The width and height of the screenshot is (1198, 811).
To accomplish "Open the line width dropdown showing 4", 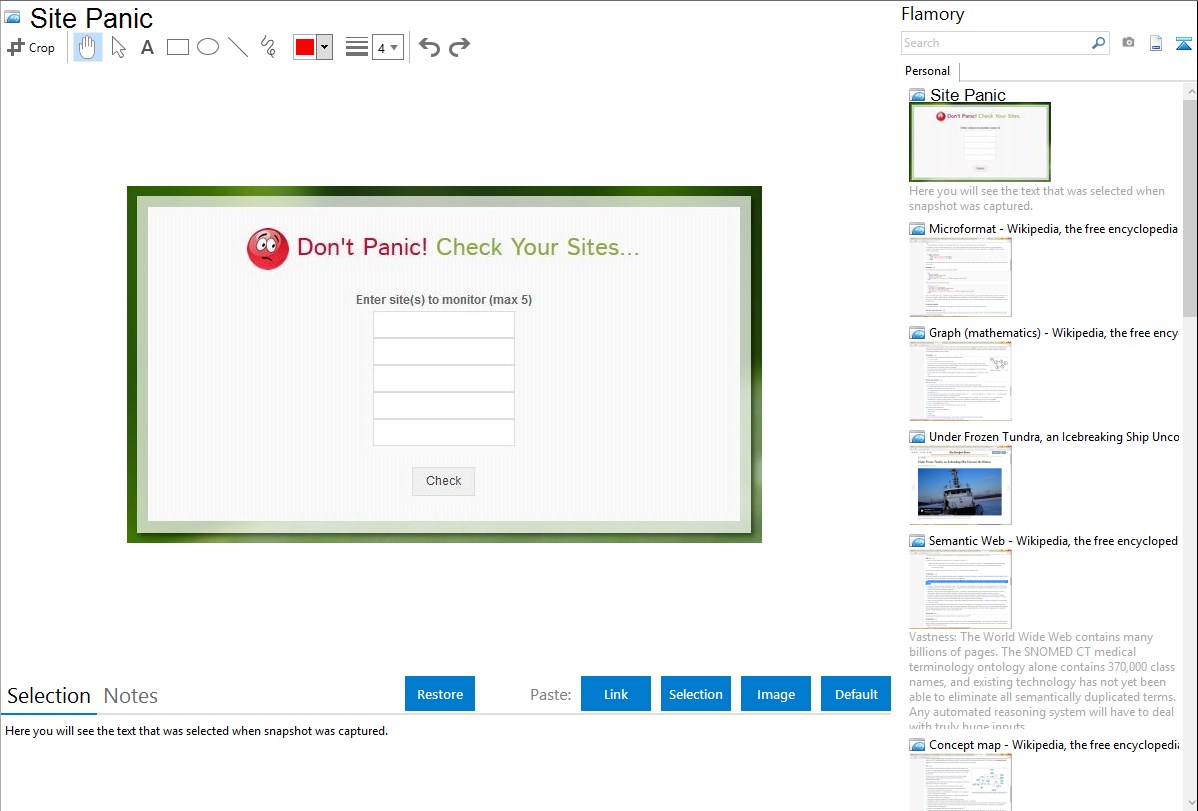I will point(388,47).
